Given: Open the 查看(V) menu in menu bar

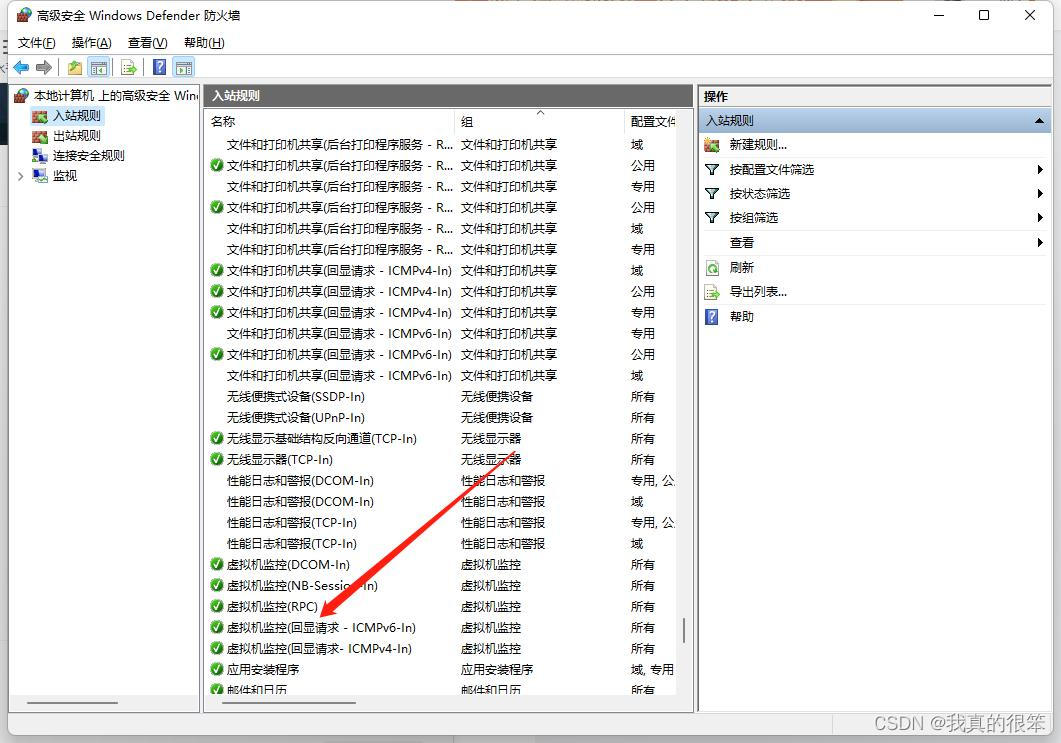Looking at the screenshot, I should 148,43.
